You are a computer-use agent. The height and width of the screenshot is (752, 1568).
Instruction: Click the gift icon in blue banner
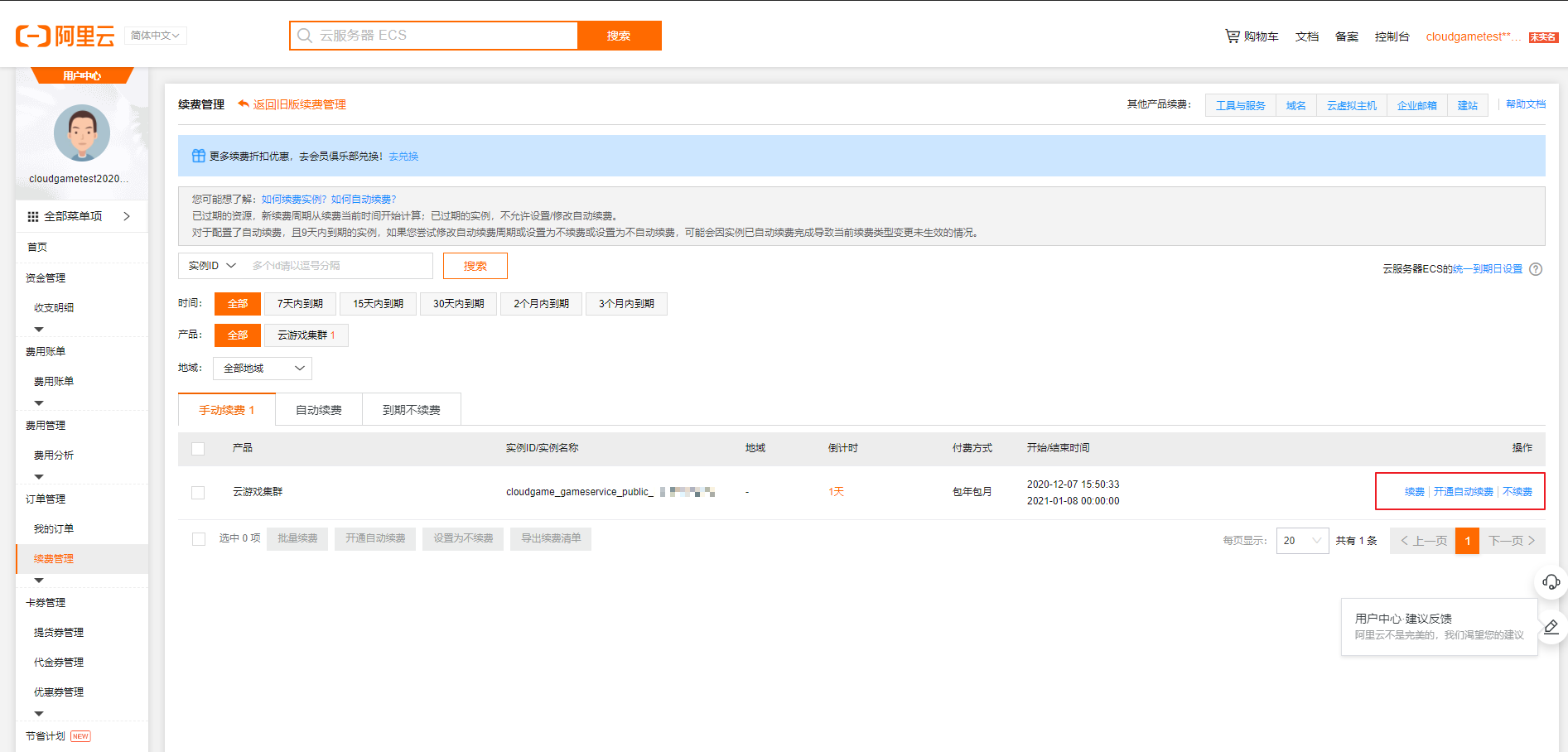[x=199, y=156]
